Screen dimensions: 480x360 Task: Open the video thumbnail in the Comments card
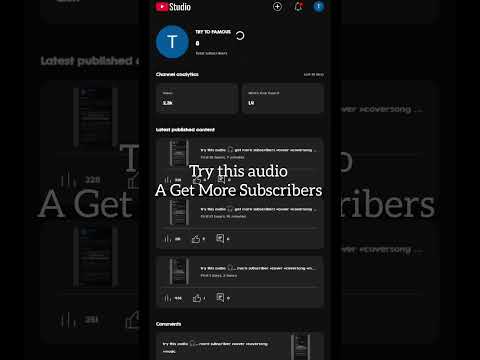coord(301,347)
